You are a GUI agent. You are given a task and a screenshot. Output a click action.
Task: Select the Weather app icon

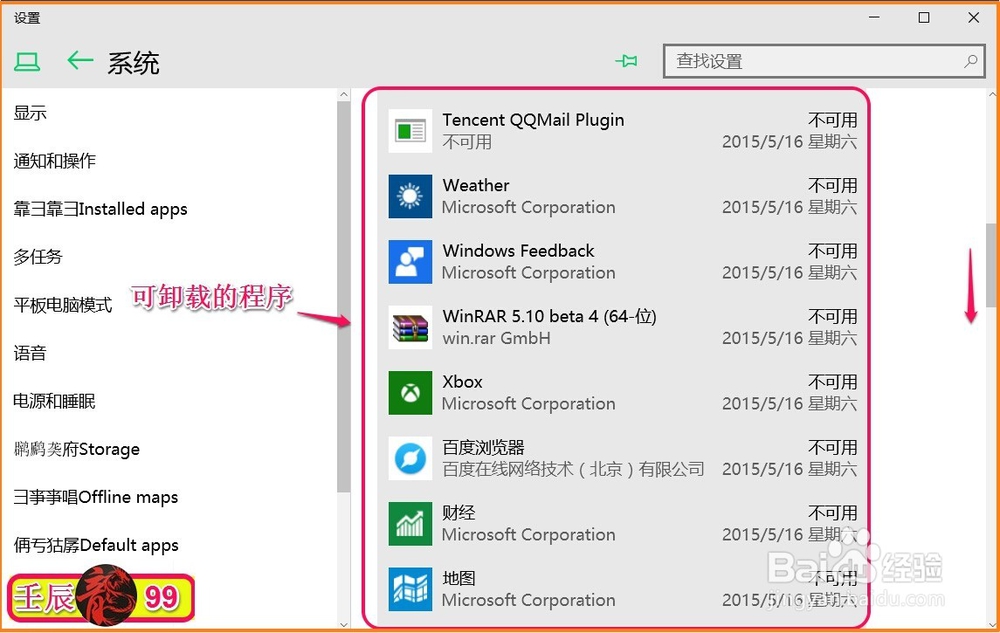pos(409,196)
